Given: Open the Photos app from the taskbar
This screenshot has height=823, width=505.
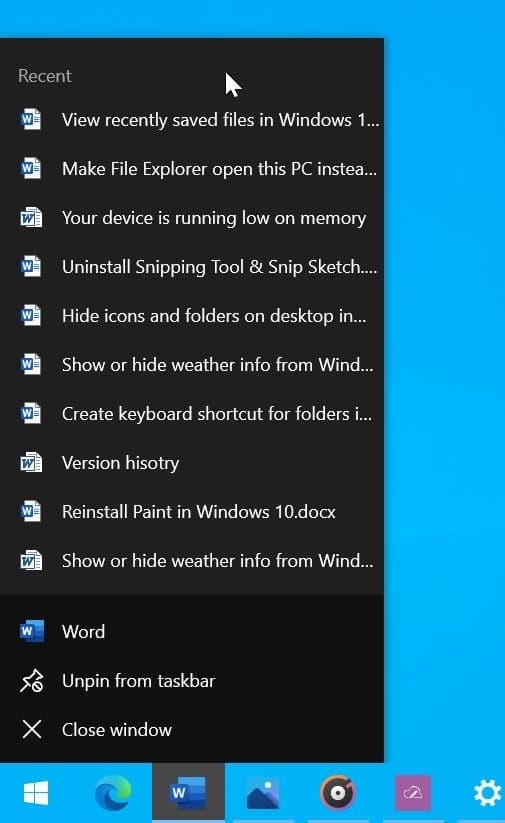Looking at the screenshot, I should 263,793.
